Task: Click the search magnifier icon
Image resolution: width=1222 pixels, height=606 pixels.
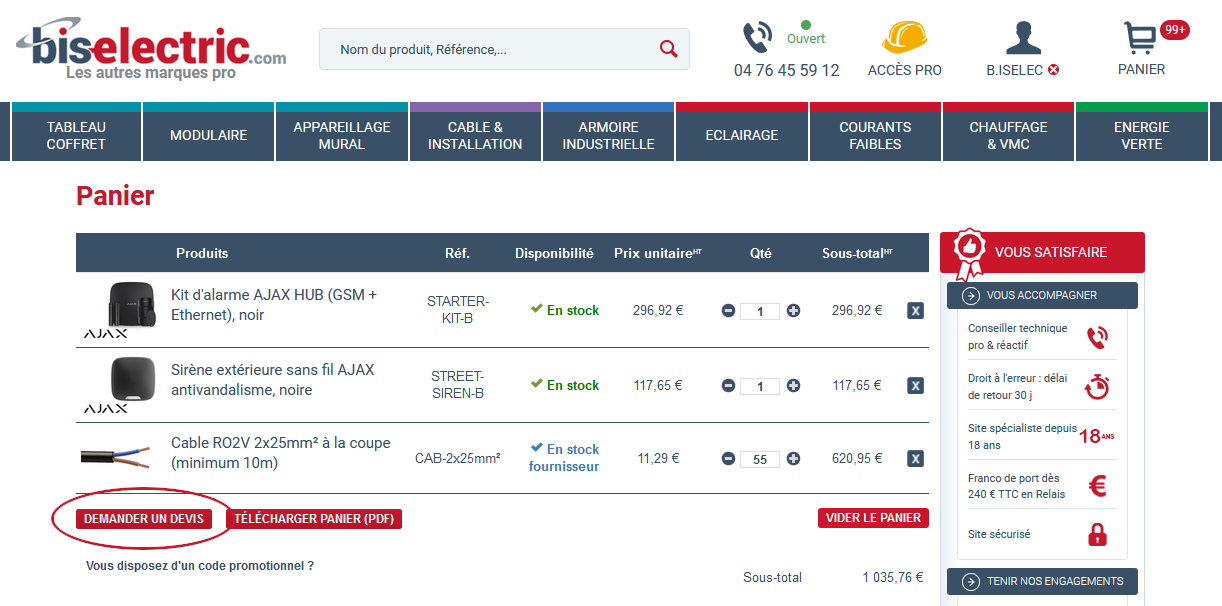Action: pyautogui.click(x=669, y=49)
